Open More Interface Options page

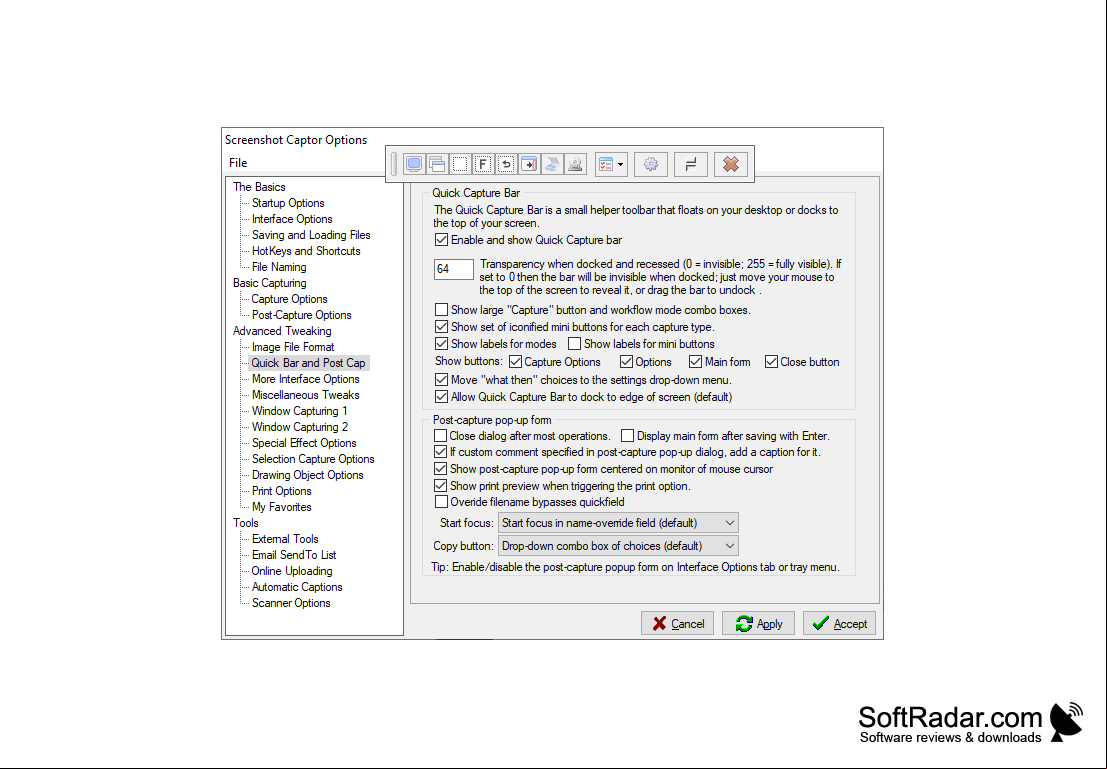point(305,379)
